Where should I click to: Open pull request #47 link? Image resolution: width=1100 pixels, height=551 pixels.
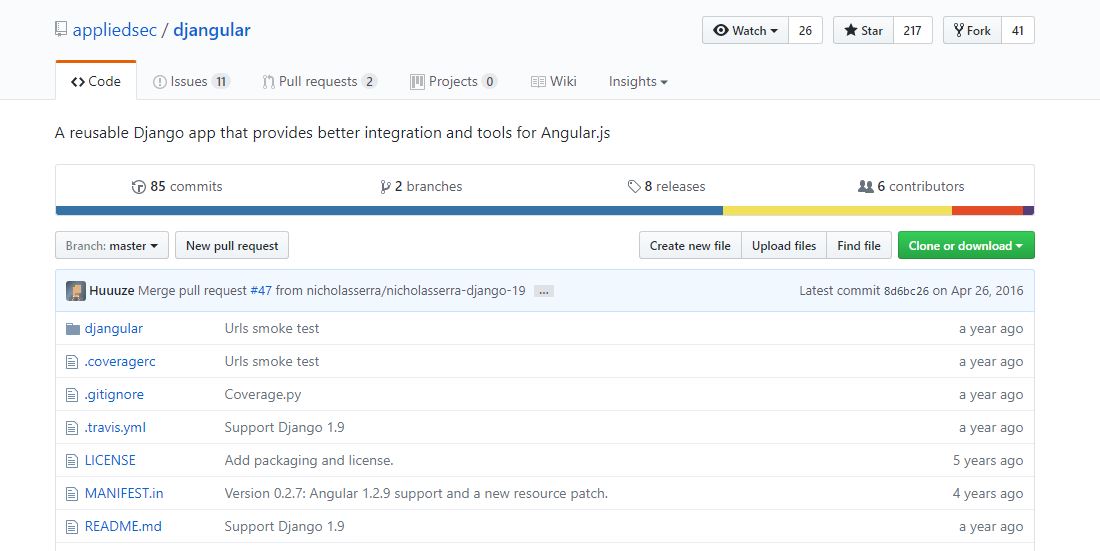(261, 291)
